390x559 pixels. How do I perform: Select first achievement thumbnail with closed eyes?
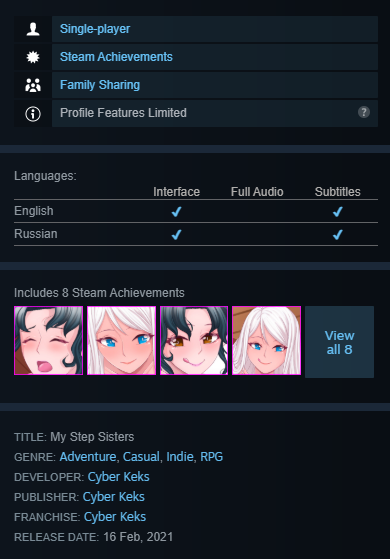(48, 340)
